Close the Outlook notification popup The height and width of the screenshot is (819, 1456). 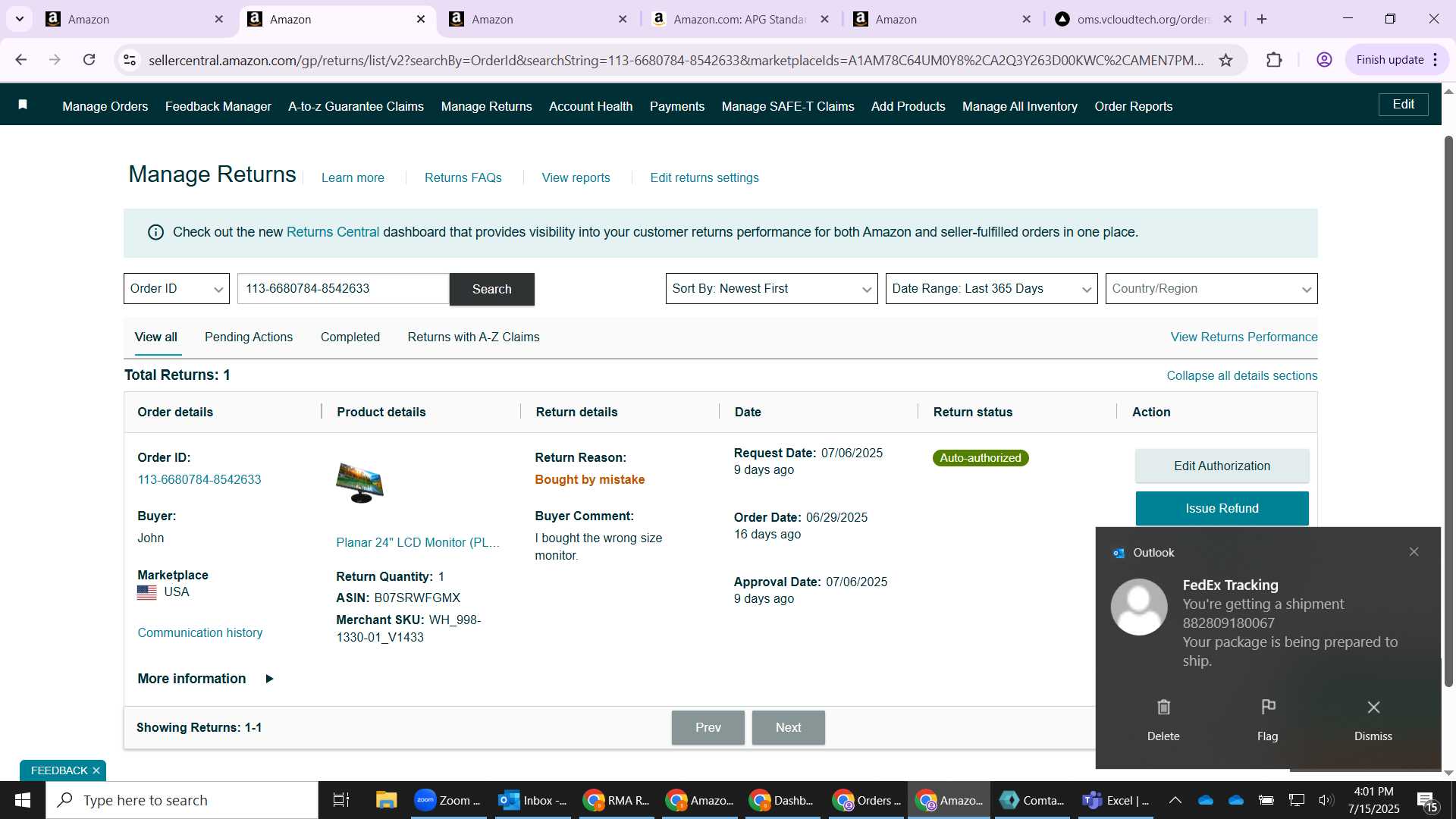click(x=1414, y=552)
